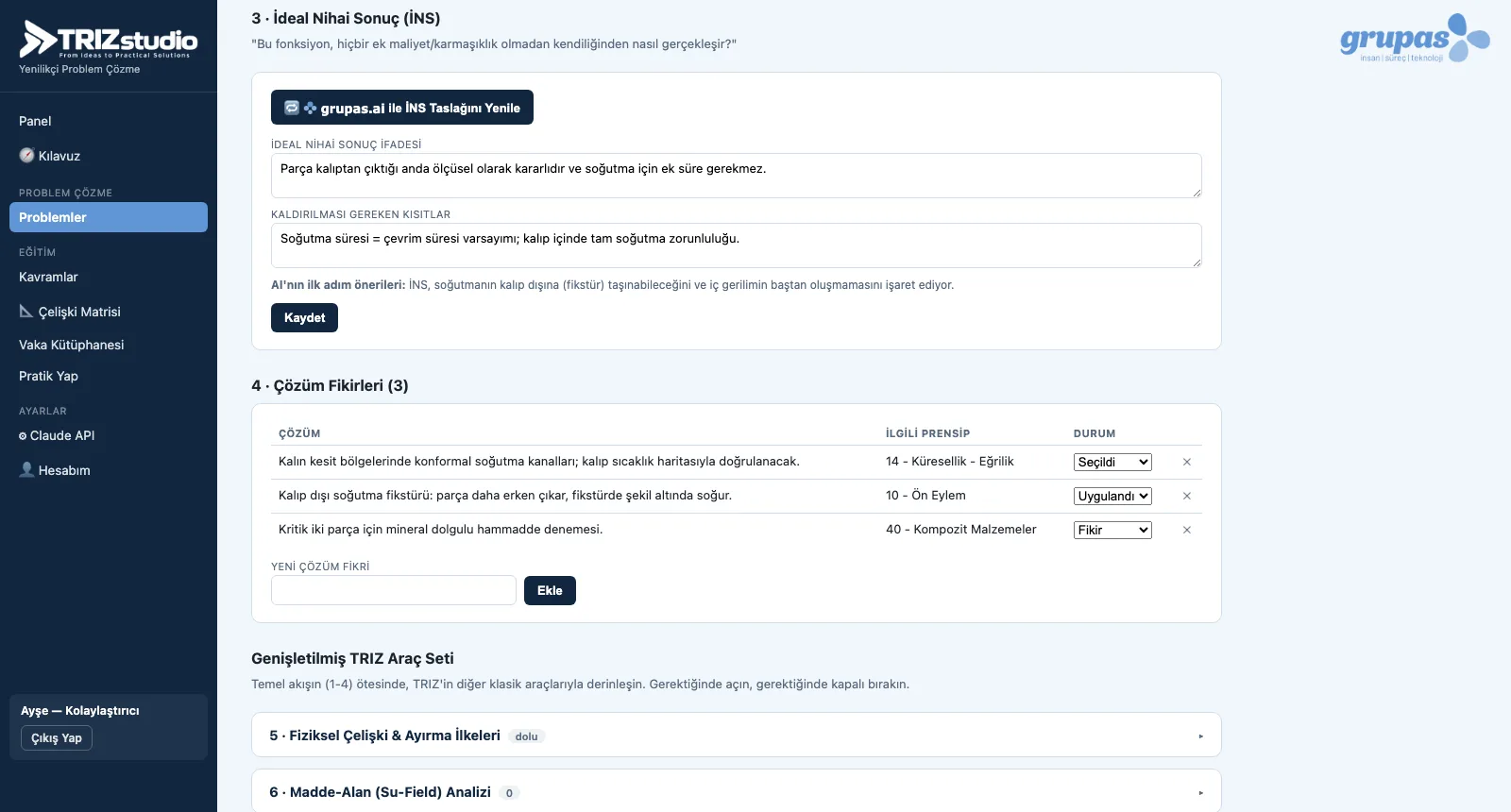This screenshot has width=1511, height=812.
Task: Click the "Ayşe — Kolaylaştırıcı" user label
Action: (80, 711)
